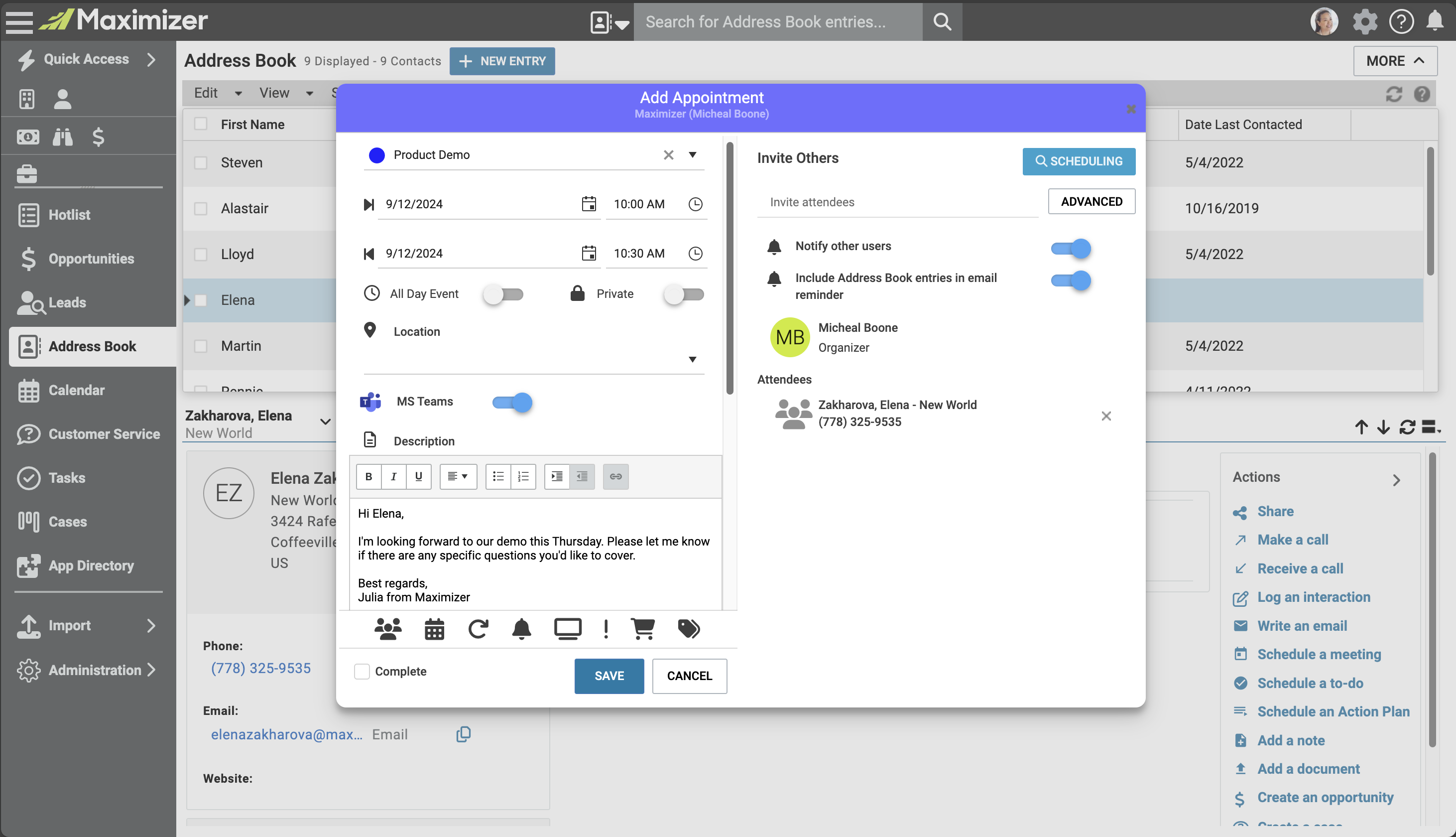Viewport: 1456px width, 837px height.
Task: Open the text alignment dropdown
Action: 458,476
